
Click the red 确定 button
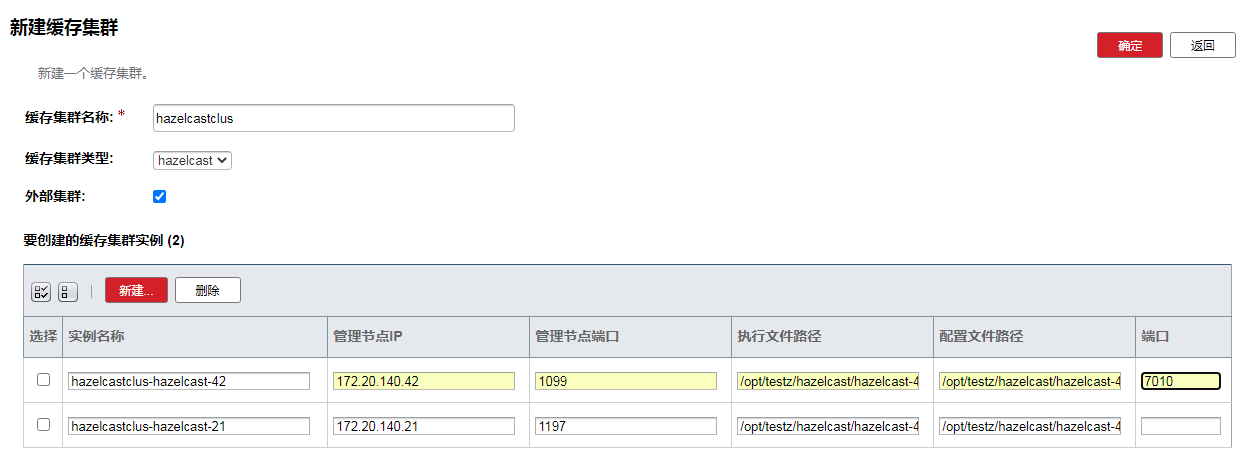[1129, 45]
